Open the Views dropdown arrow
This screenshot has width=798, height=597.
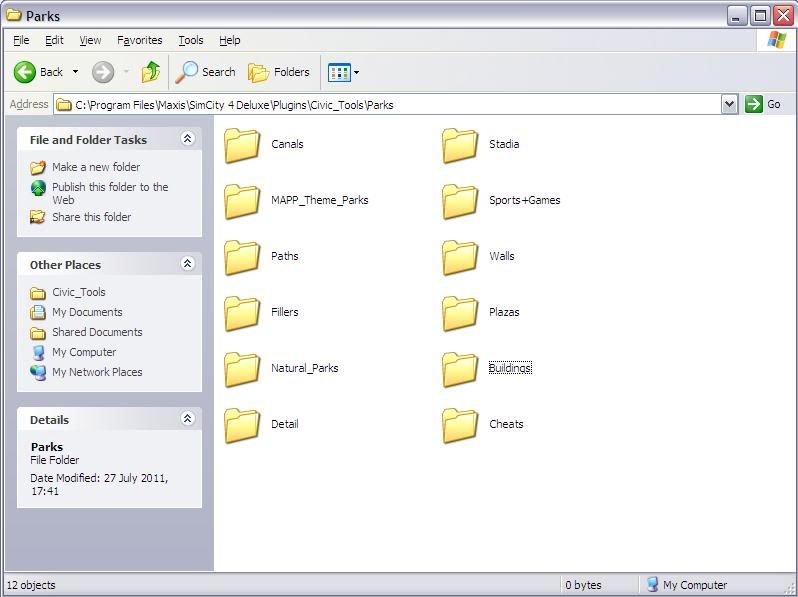tap(356, 72)
